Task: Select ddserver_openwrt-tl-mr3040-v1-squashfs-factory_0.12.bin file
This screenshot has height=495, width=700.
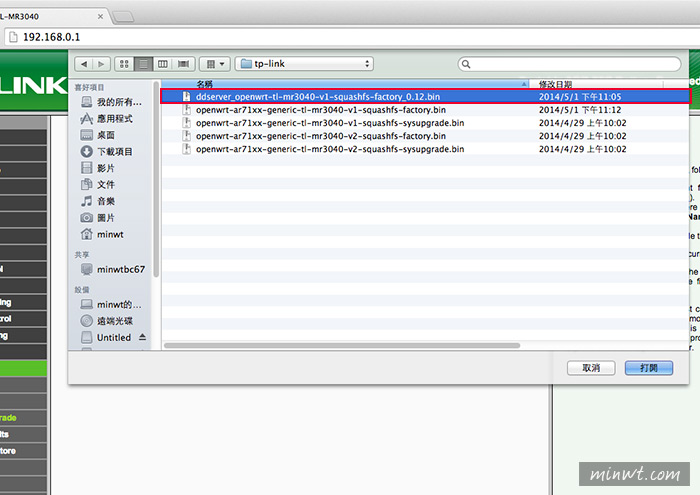Action: click(x=425, y=96)
